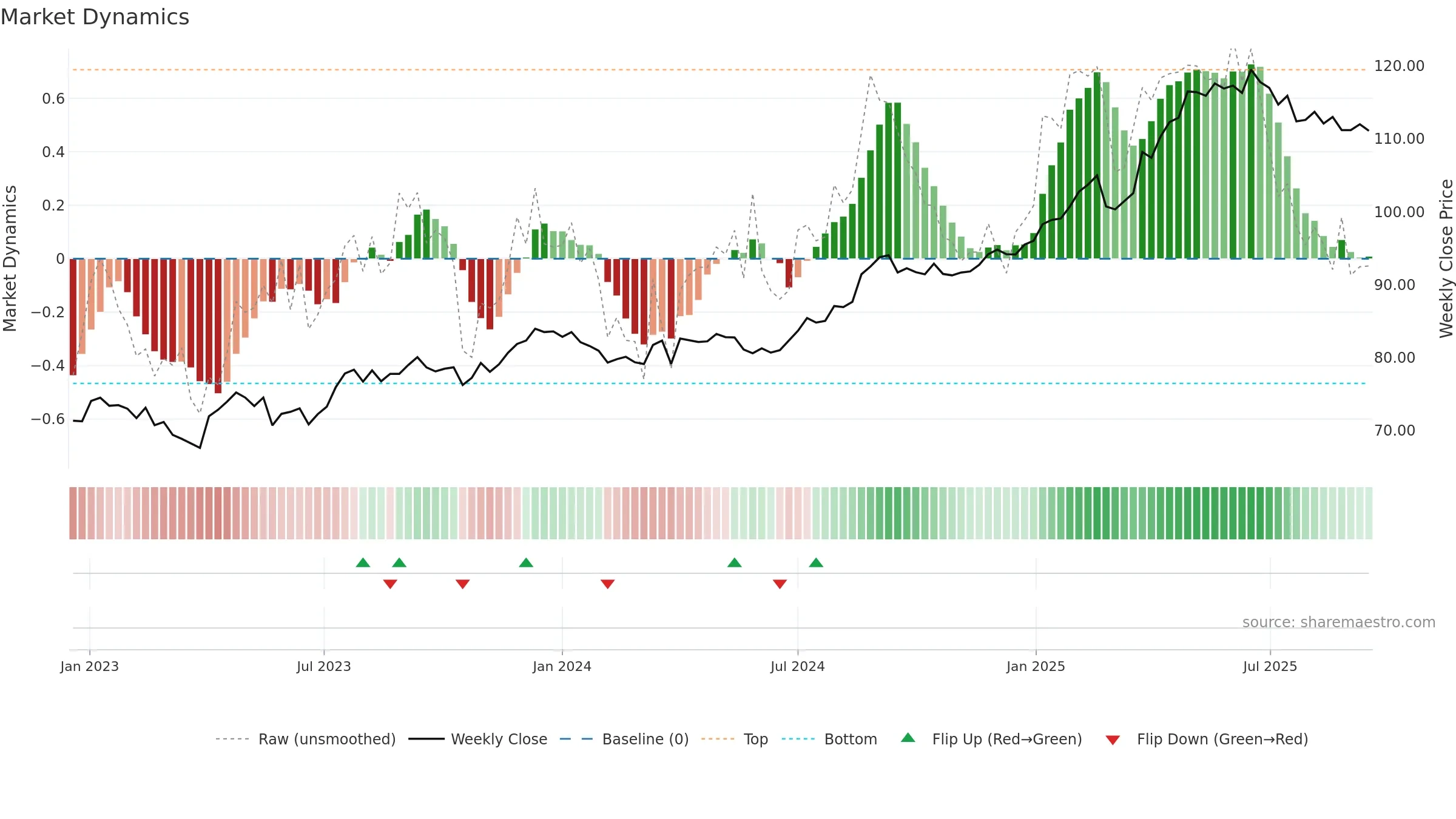Click the −0.2 left axis label

click(x=48, y=312)
